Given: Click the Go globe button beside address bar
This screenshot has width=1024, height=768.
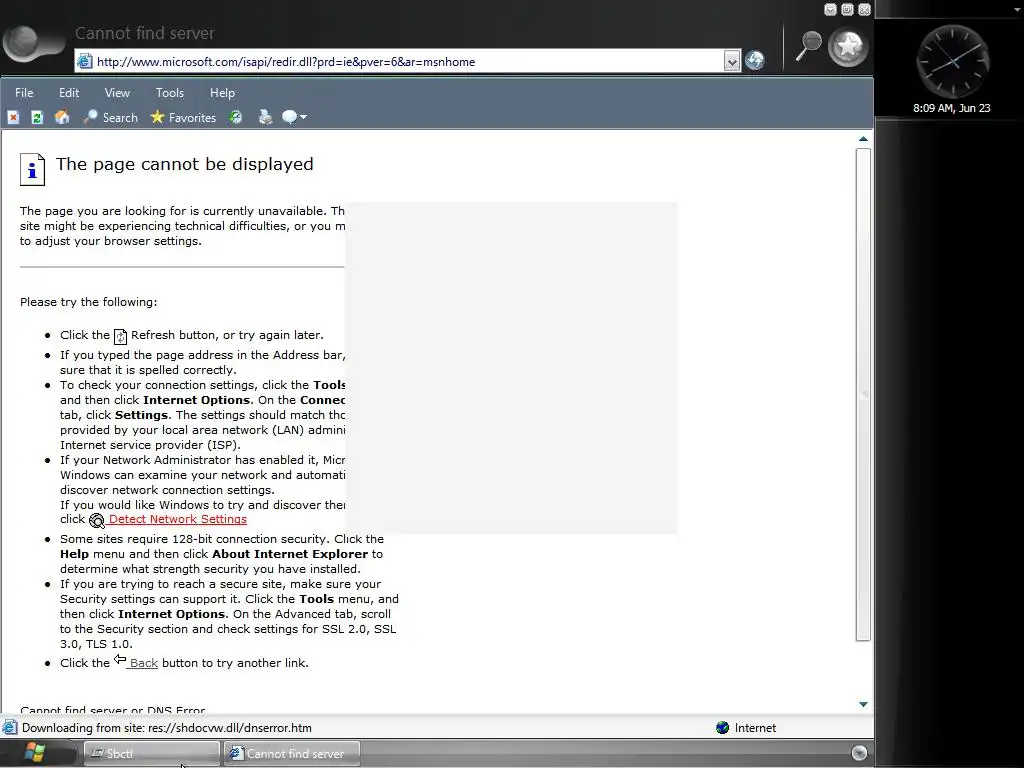Looking at the screenshot, I should click(x=755, y=61).
